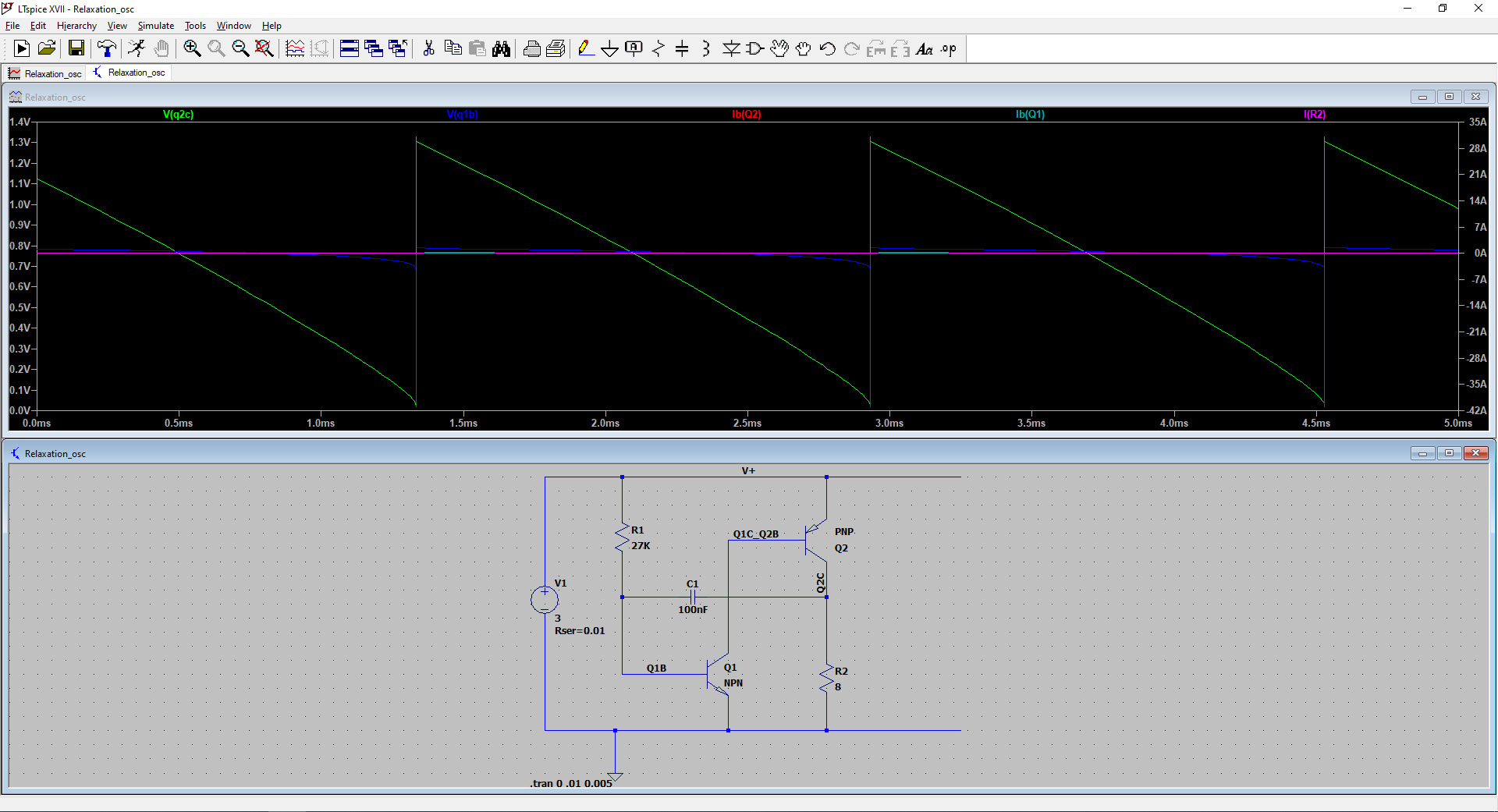The image size is (1498, 812).
Task: Select the Drag hand tool
Action: (x=804, y=48)
